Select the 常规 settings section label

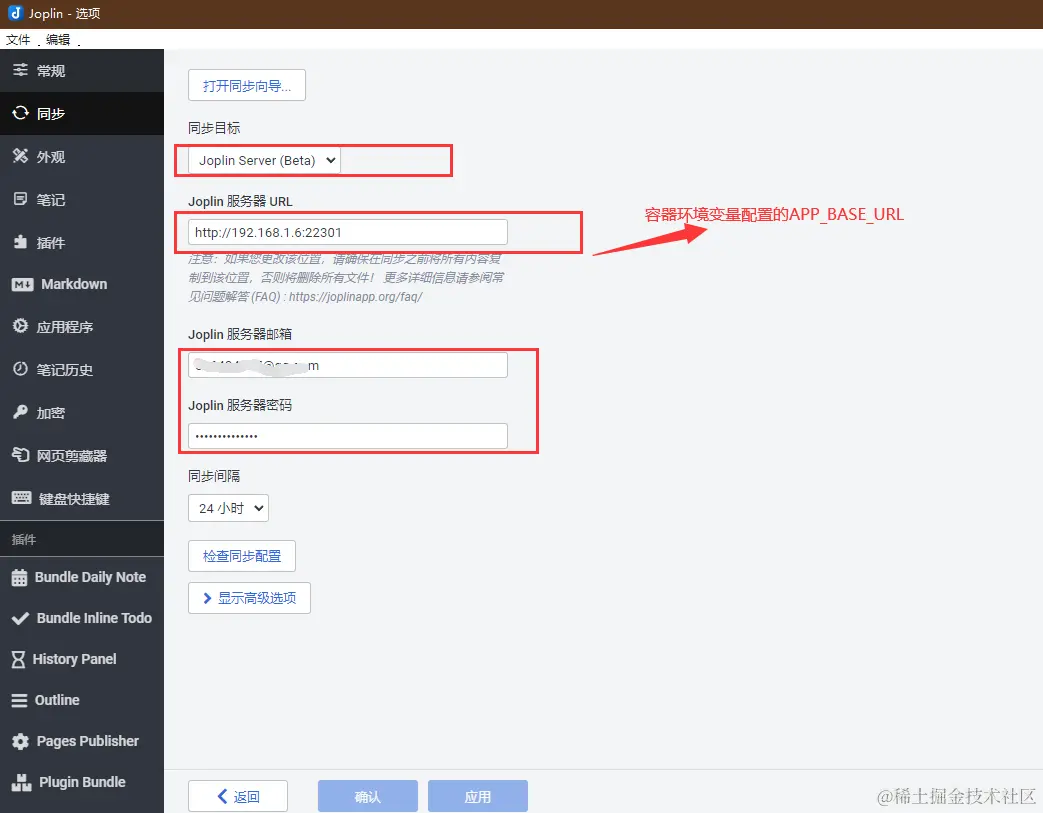tap(51, 71)
